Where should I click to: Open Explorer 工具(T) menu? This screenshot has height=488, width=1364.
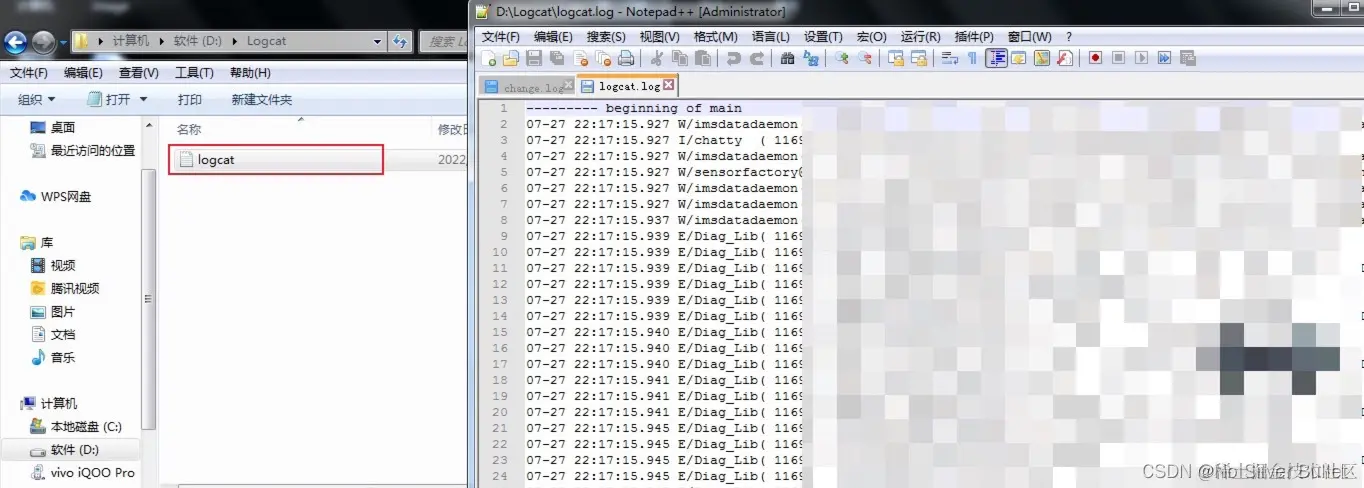pos(194,73)
